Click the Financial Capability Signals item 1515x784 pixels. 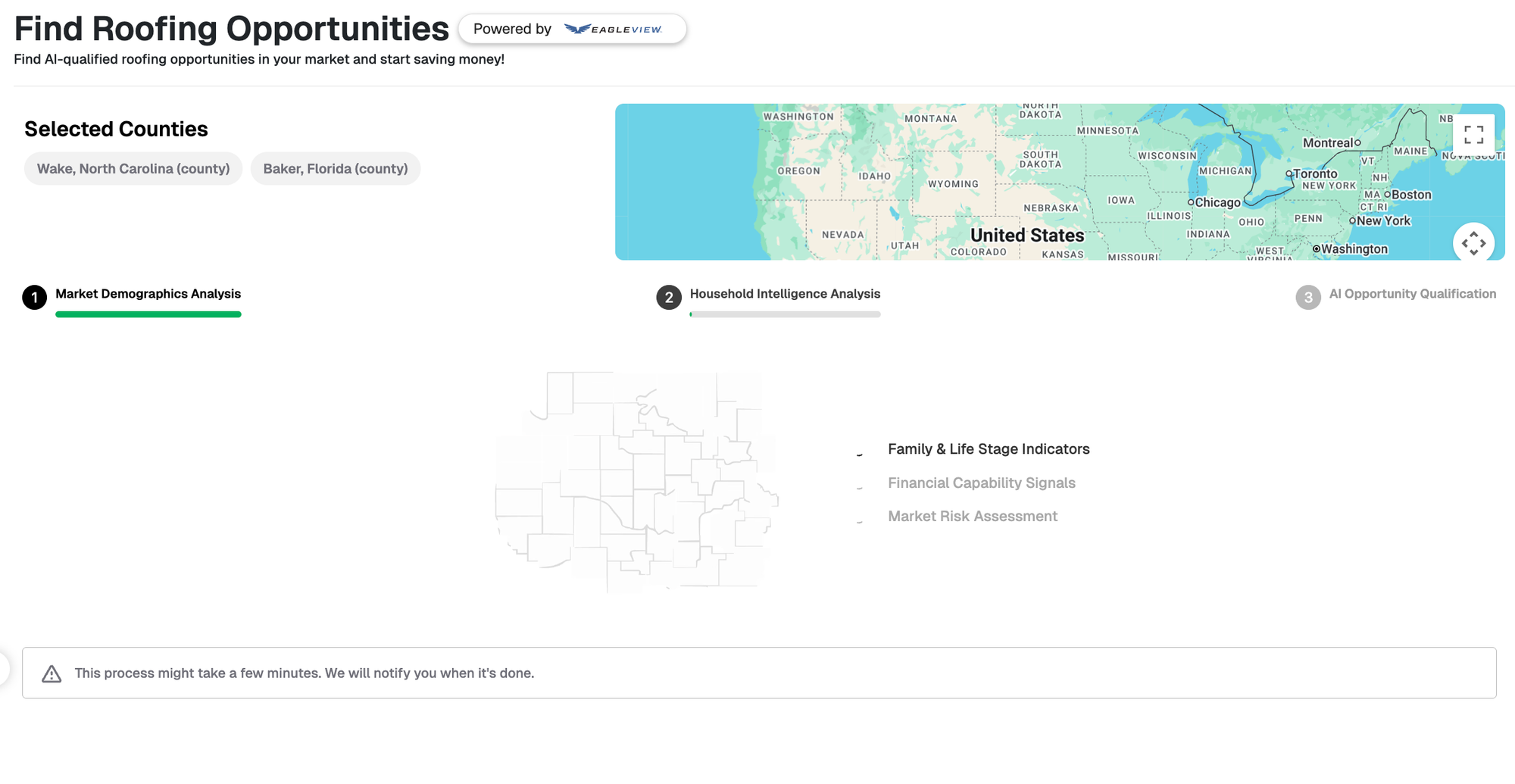(x=981, y=483)
